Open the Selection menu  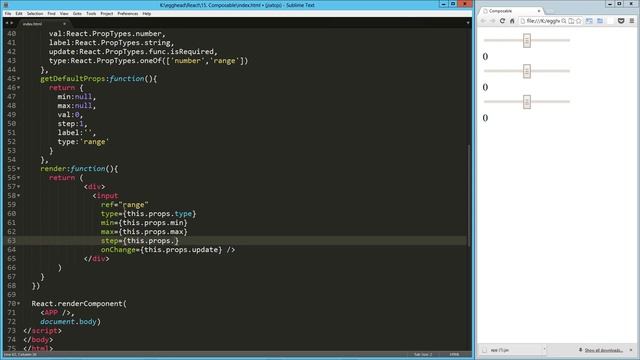(x=35, y=13)
